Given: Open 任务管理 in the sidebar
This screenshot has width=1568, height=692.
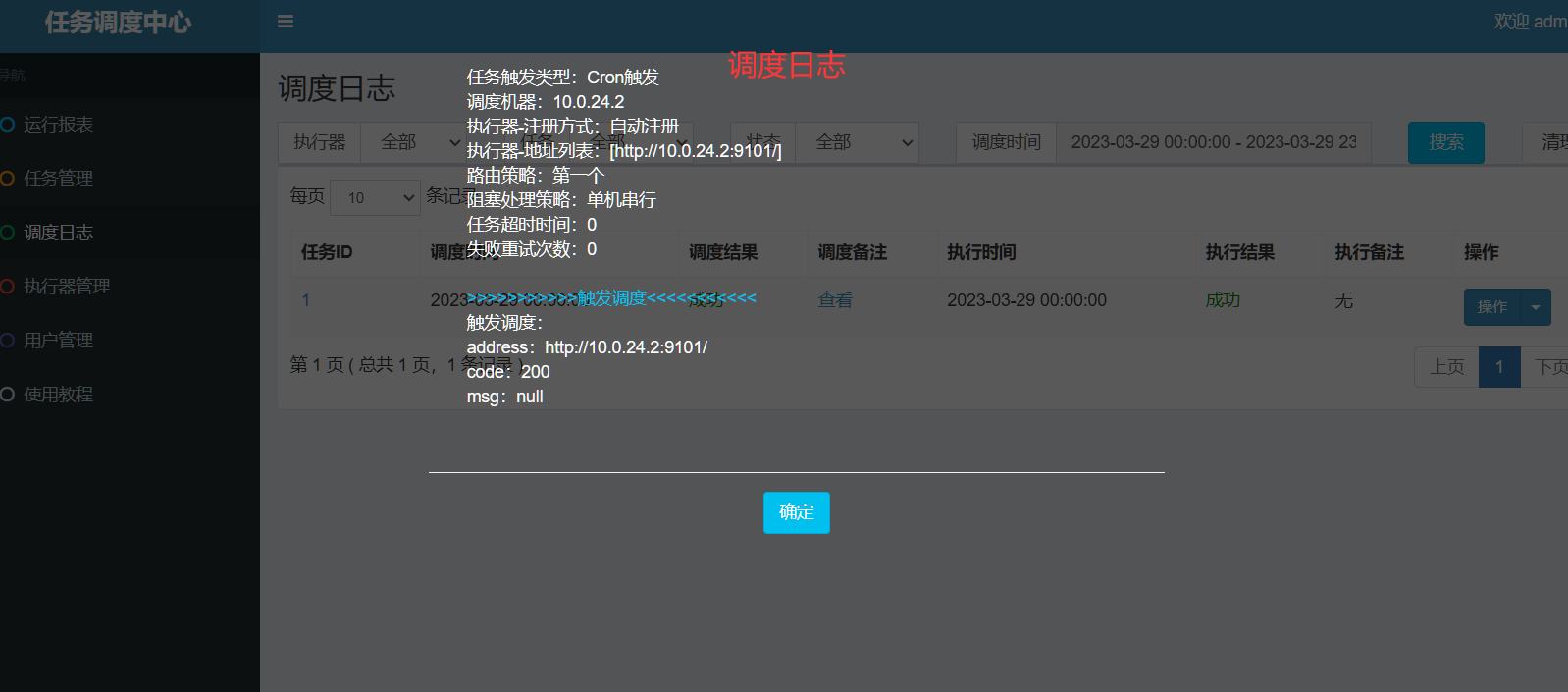Looking at the screenshot, I should pos(58,179).
